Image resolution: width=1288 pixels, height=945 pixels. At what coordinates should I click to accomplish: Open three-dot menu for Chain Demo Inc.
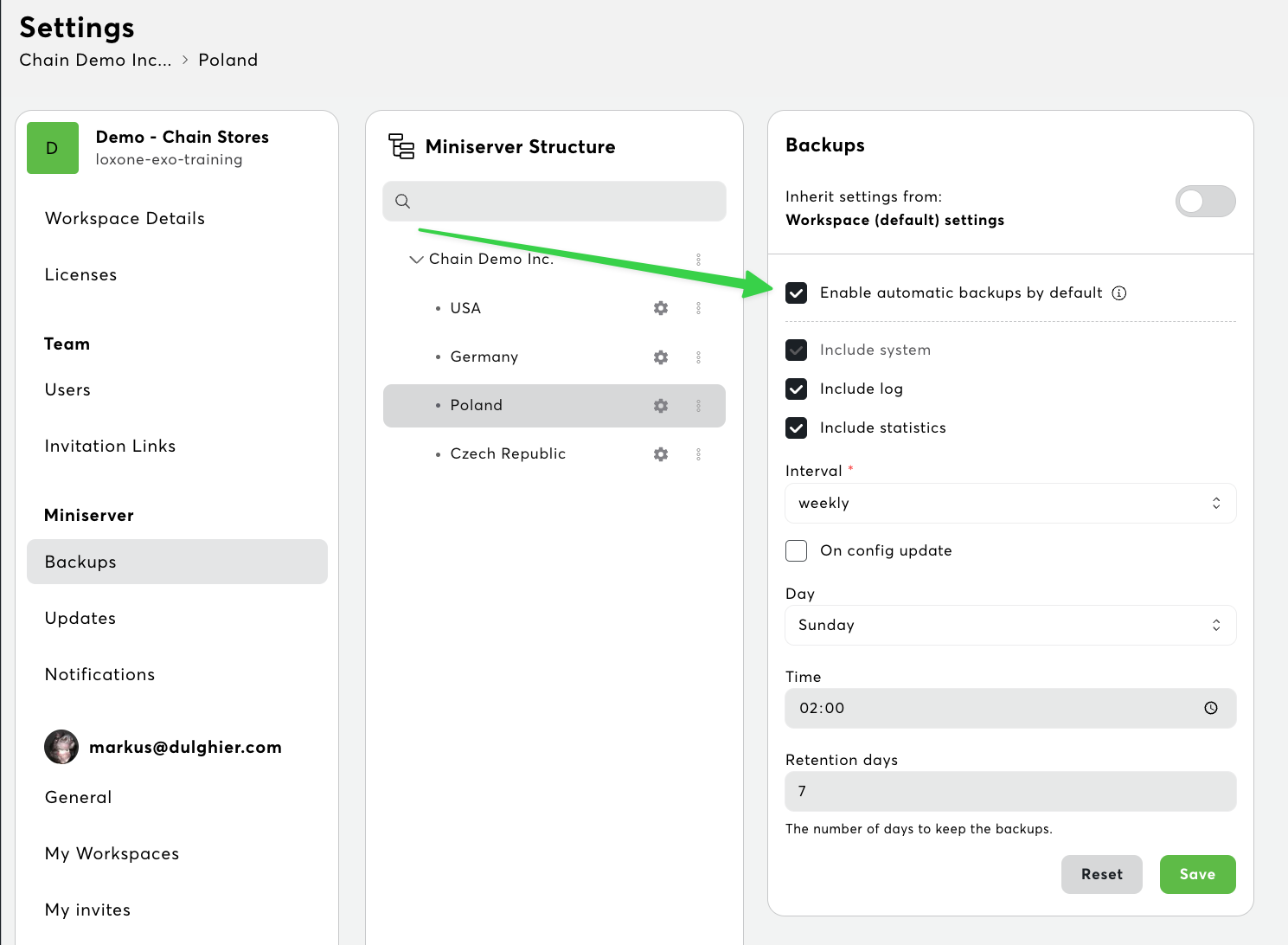pos(698,260)
